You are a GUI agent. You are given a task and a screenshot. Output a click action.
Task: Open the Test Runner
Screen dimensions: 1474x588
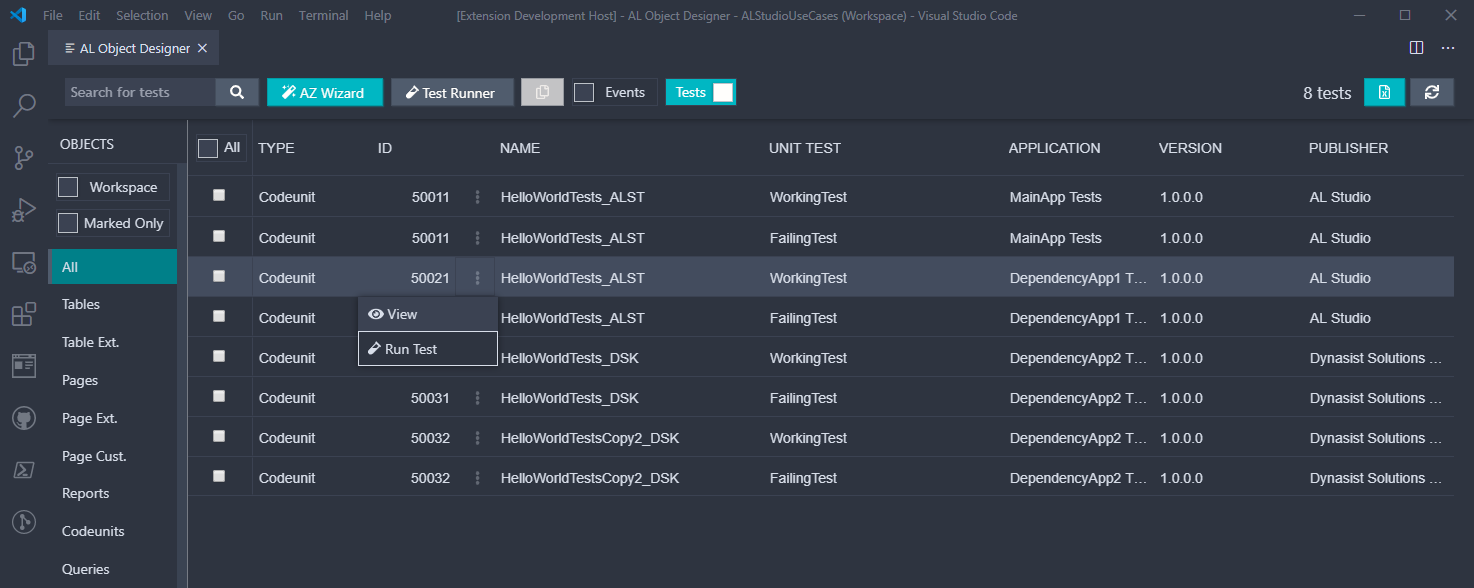[x=452, y=92]
